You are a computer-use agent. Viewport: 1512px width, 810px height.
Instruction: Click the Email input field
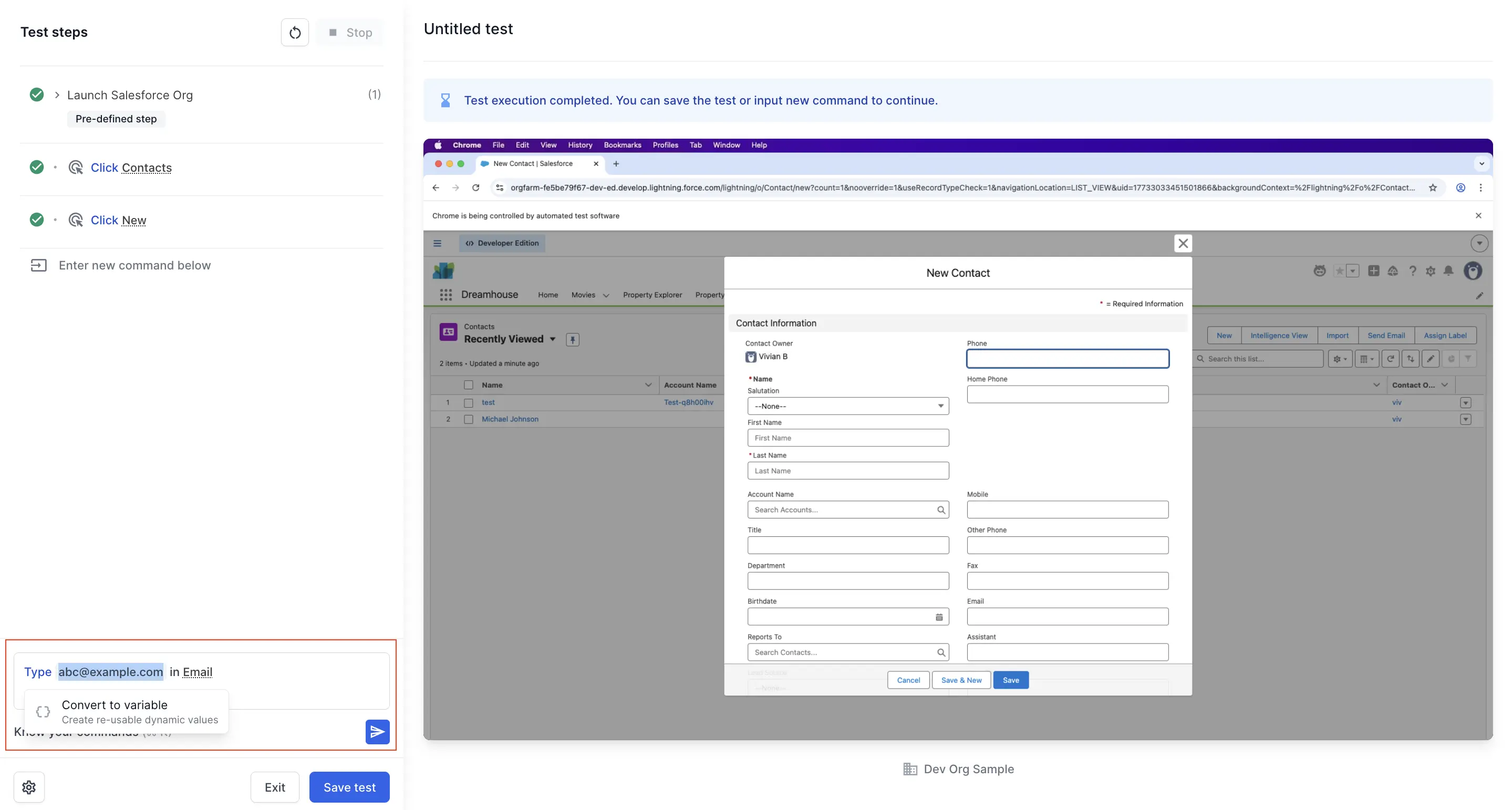1067,616
